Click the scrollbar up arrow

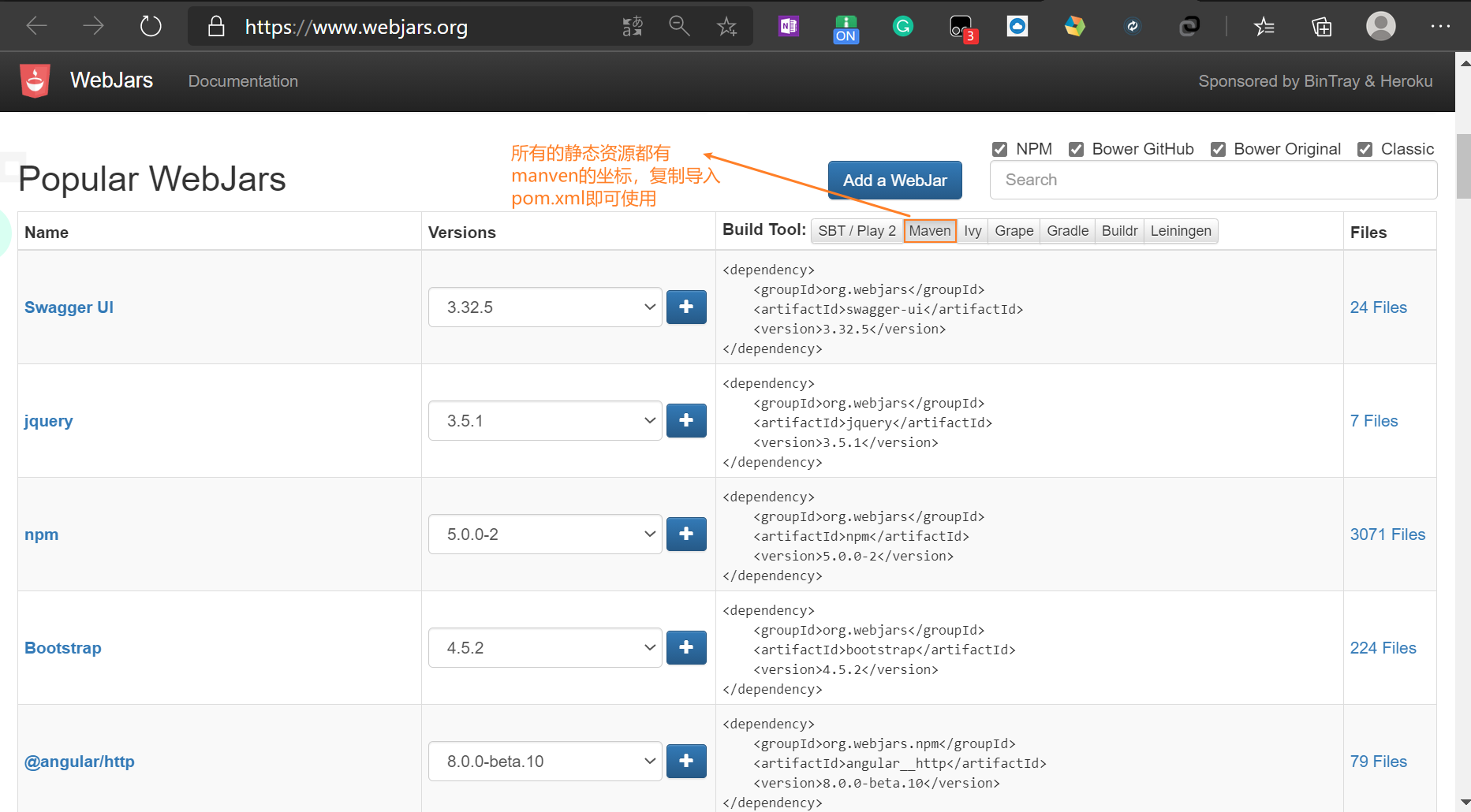[1465, 62]
